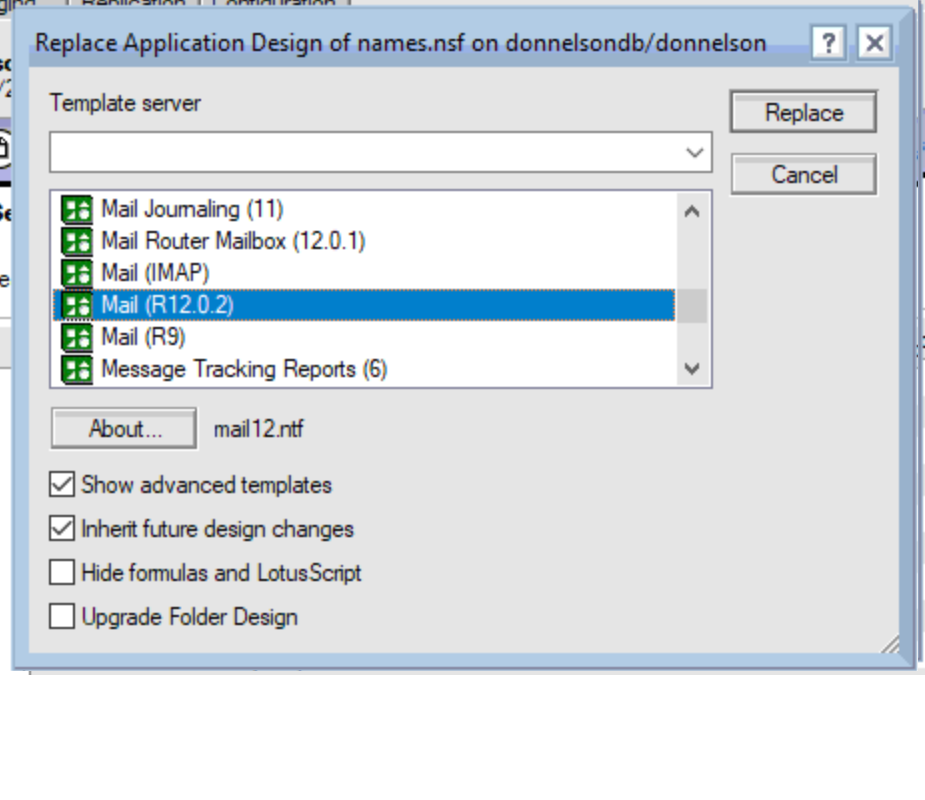The image size is (925, 800).
Task: Toggle Inherit future design changes
Action: pyautogui.click(x=62, y=529)
